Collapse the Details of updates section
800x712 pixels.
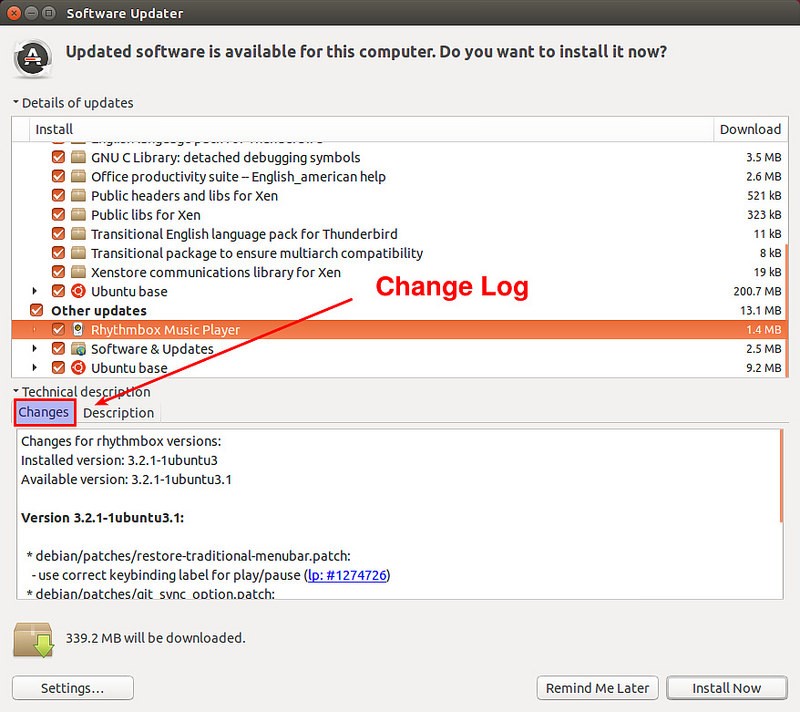16,102
